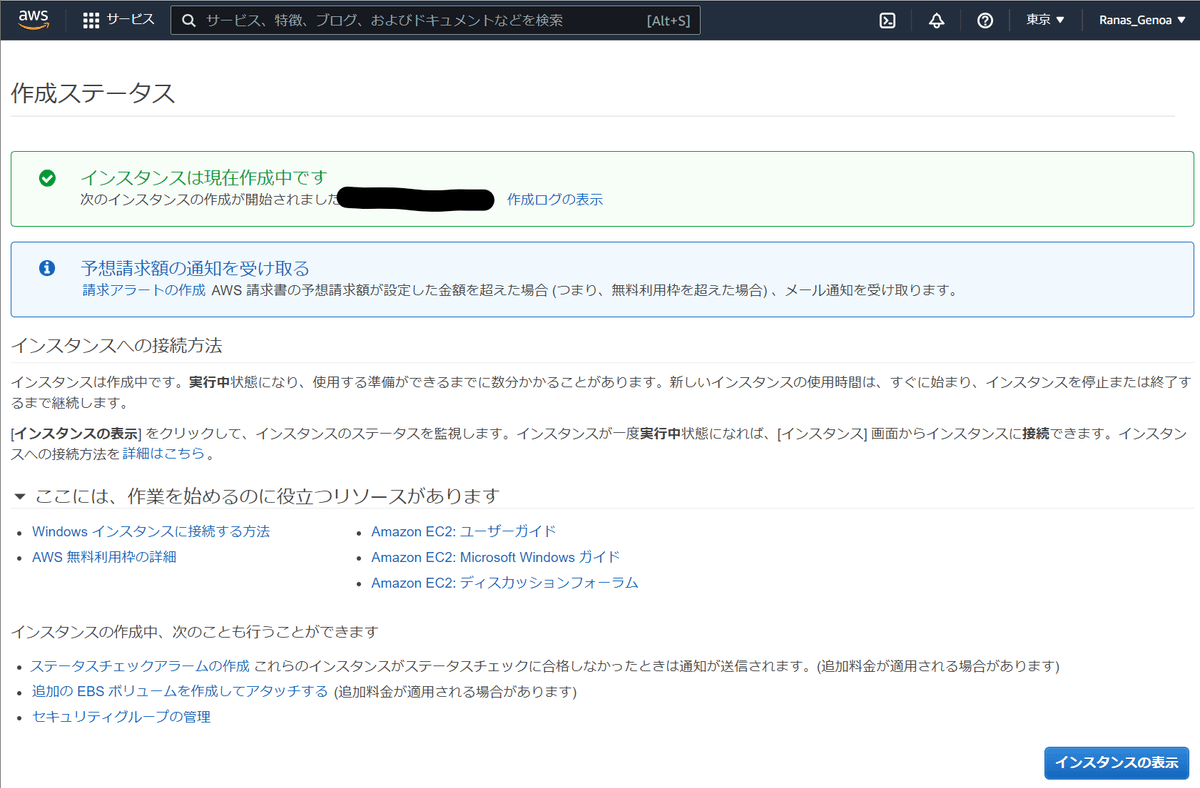Open Amazon EC2: ディスカッションフォーラム link
The width and height of the screenshot is (1200, 788).
(504, 582)
